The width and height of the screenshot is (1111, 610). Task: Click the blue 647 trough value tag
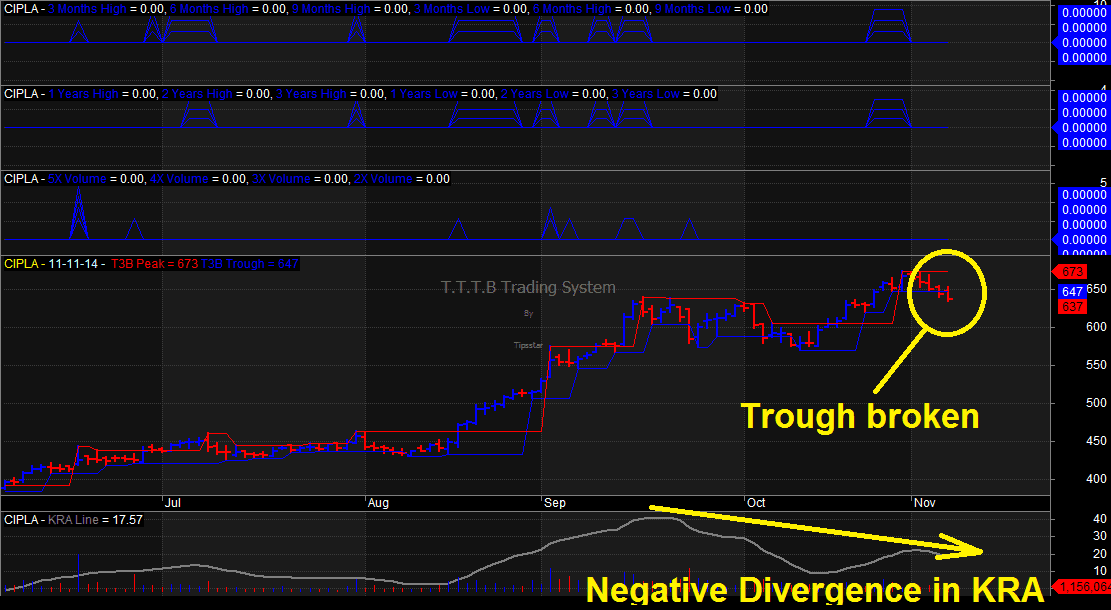click(x=1072, y=291)
